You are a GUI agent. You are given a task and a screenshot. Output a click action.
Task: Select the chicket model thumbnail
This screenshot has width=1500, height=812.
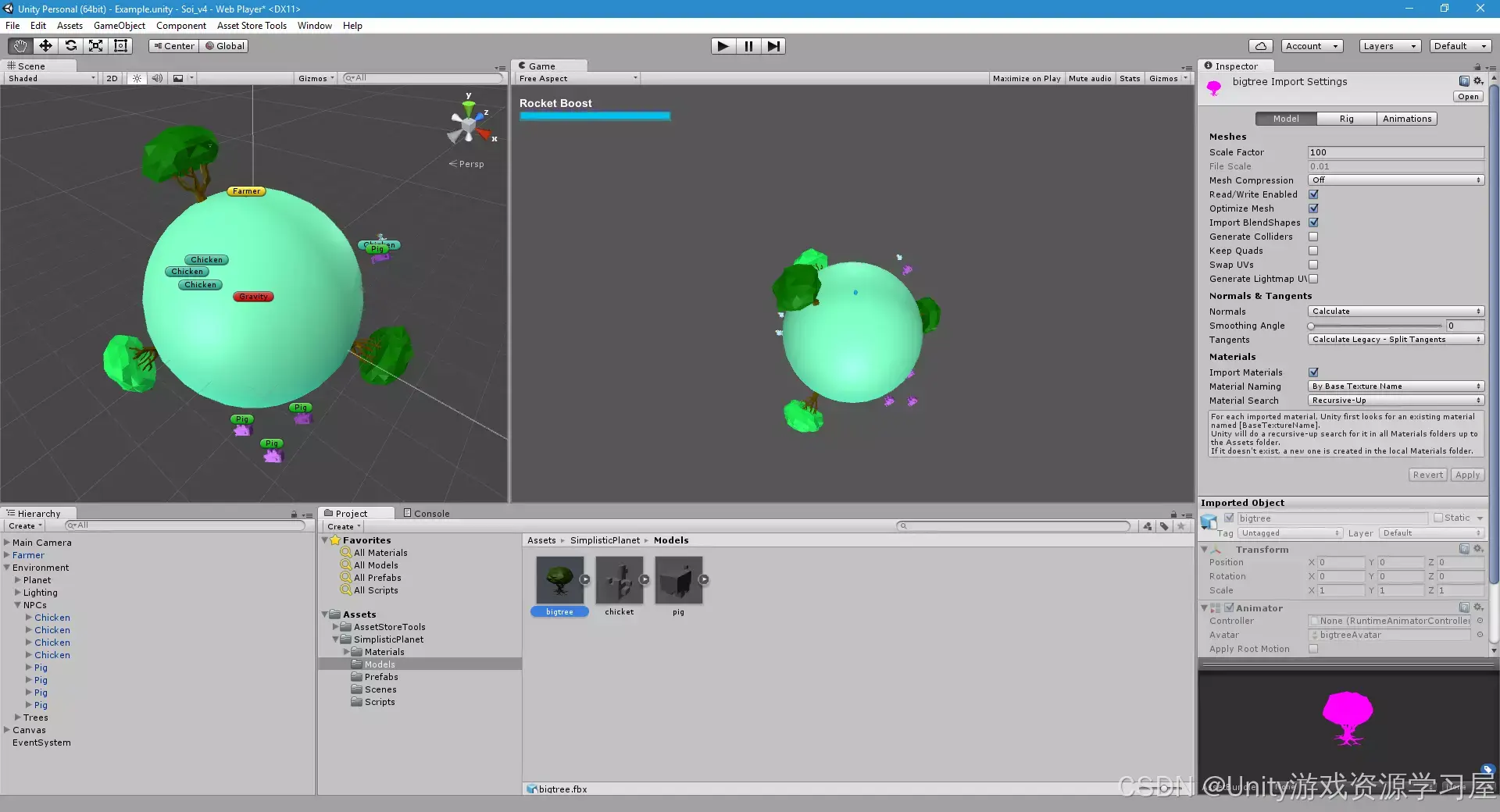[620, 581]
